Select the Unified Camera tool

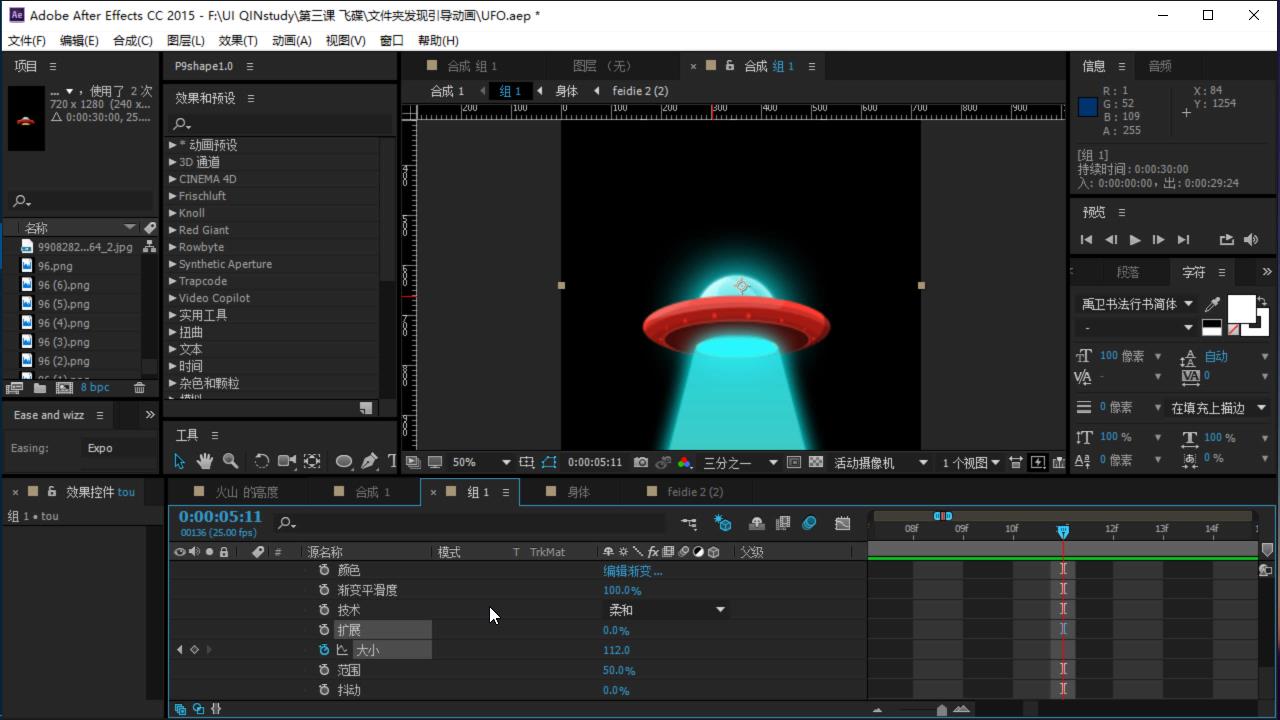point(287,461)
